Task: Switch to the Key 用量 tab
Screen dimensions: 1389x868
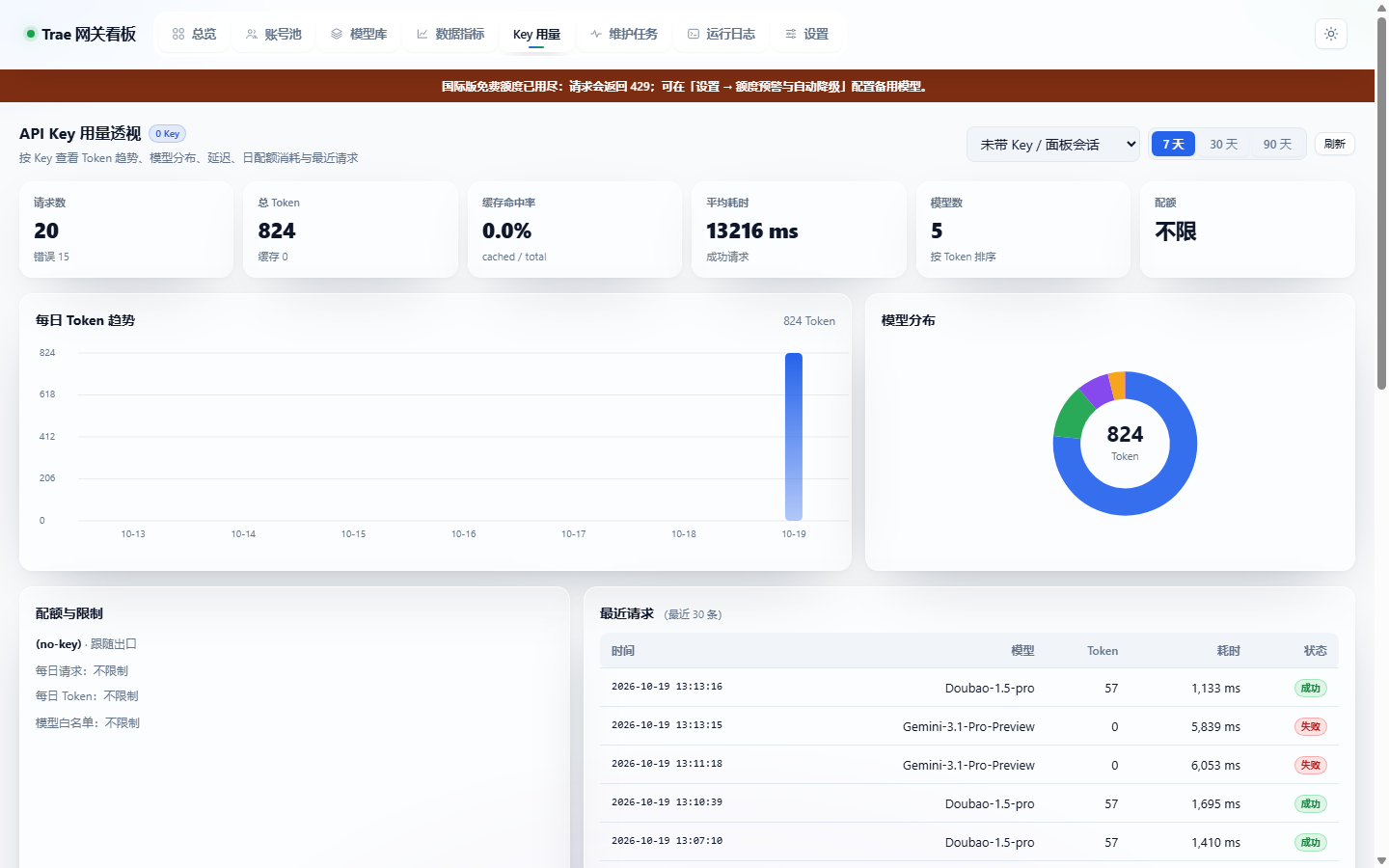Action: [x=536, y=34]
